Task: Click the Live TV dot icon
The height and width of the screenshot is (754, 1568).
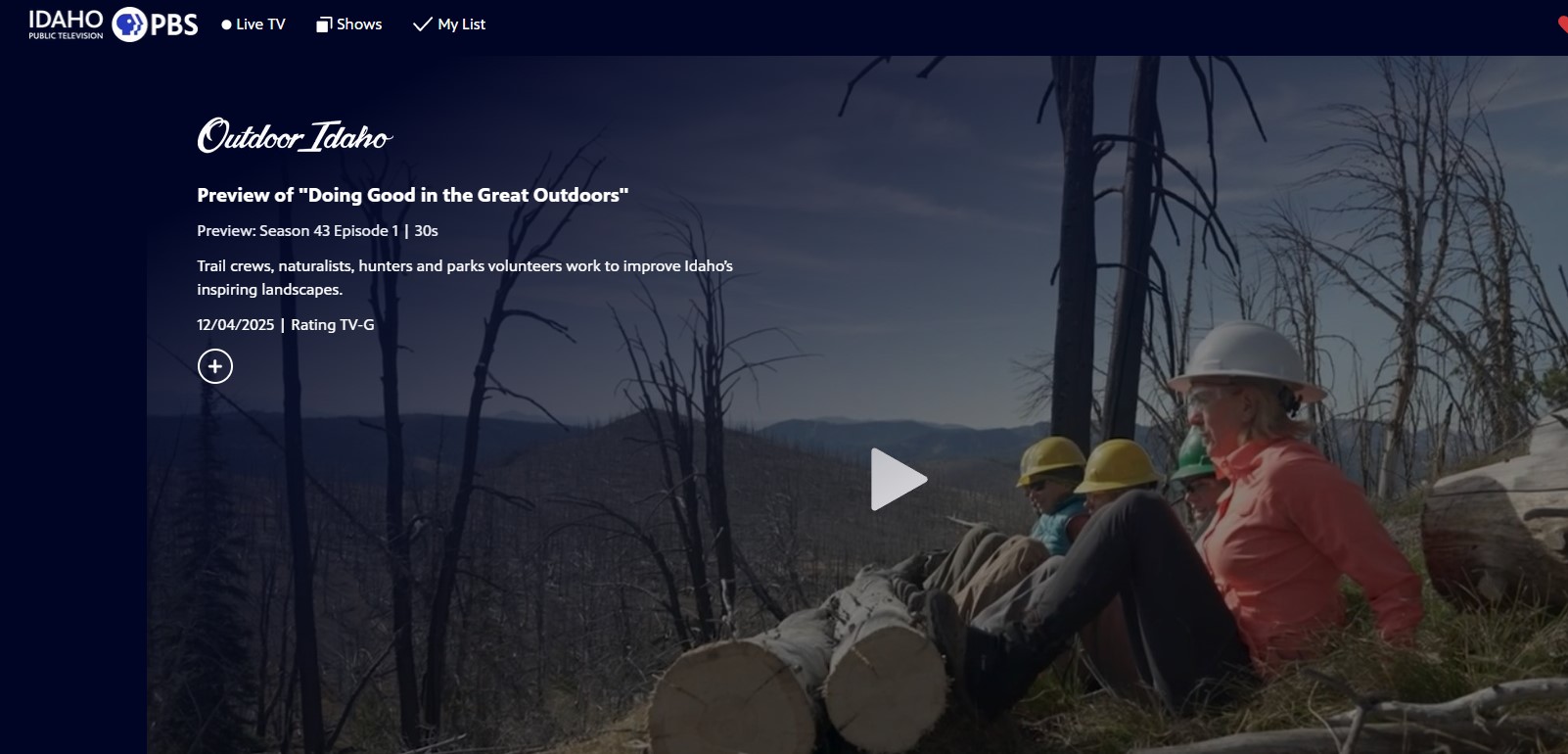Action: 226,24
